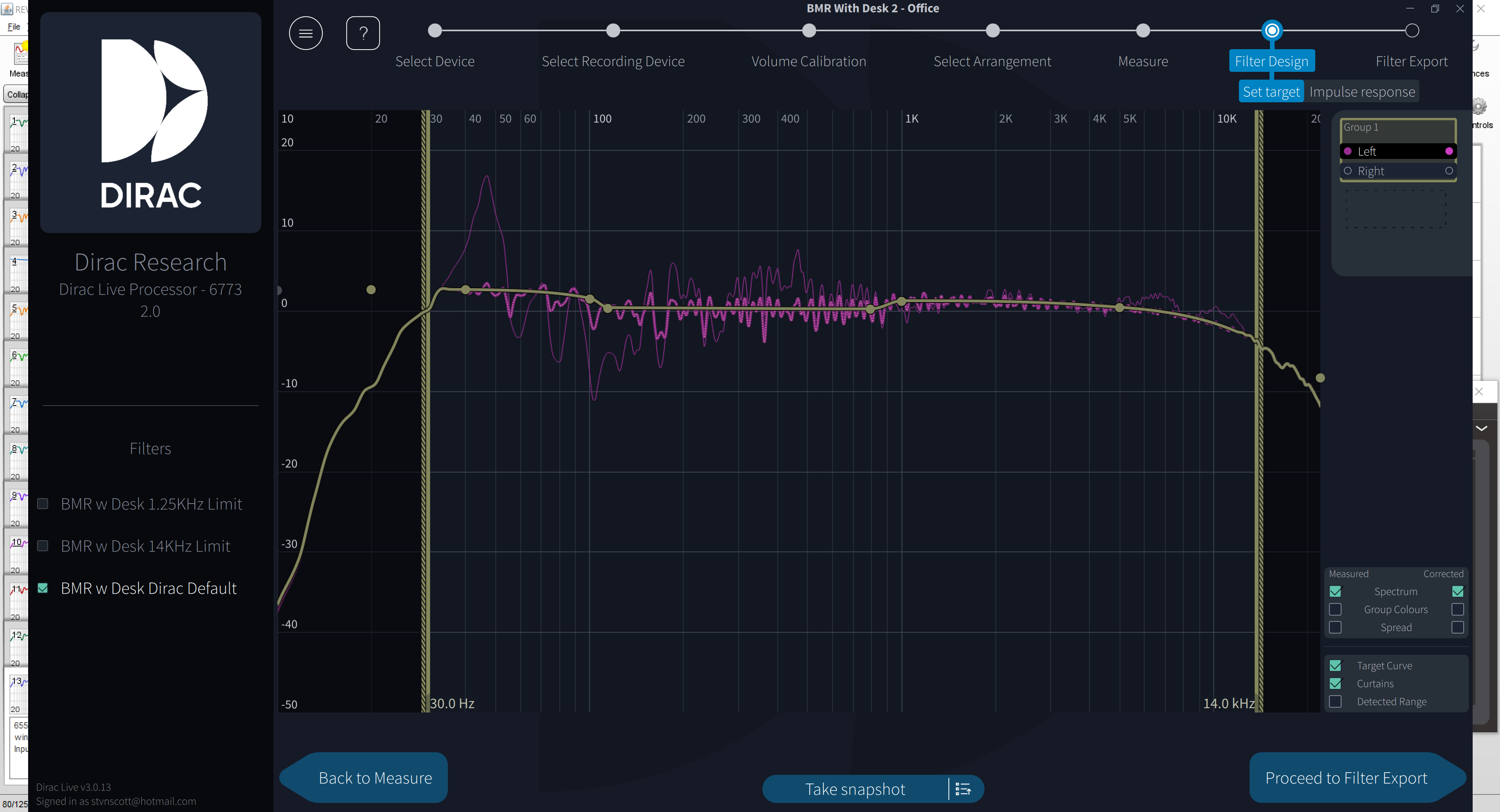Click Take snapshot button
1500x812 pixels.
855,789
